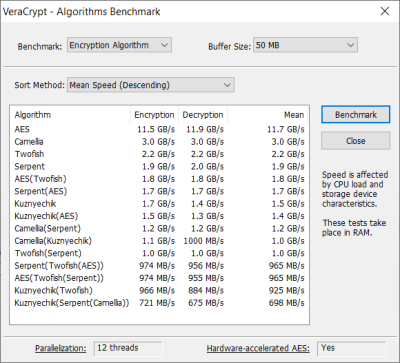Click the 1000 MB/s decryption value
Viewport: 400px width, 363px height.
(x=203, y=241)
